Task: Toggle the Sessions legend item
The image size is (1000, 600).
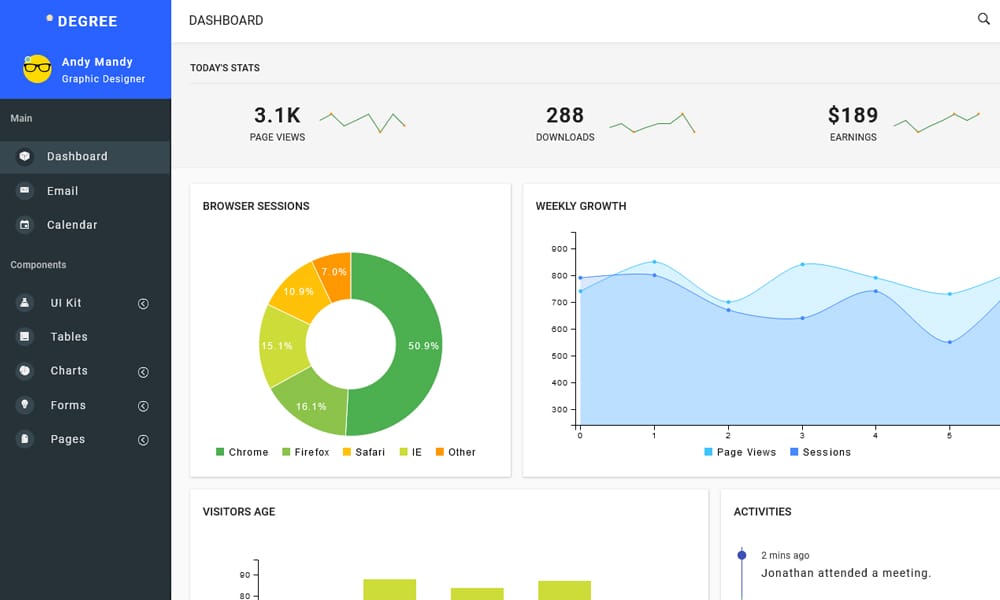Action: pos(821,452)
